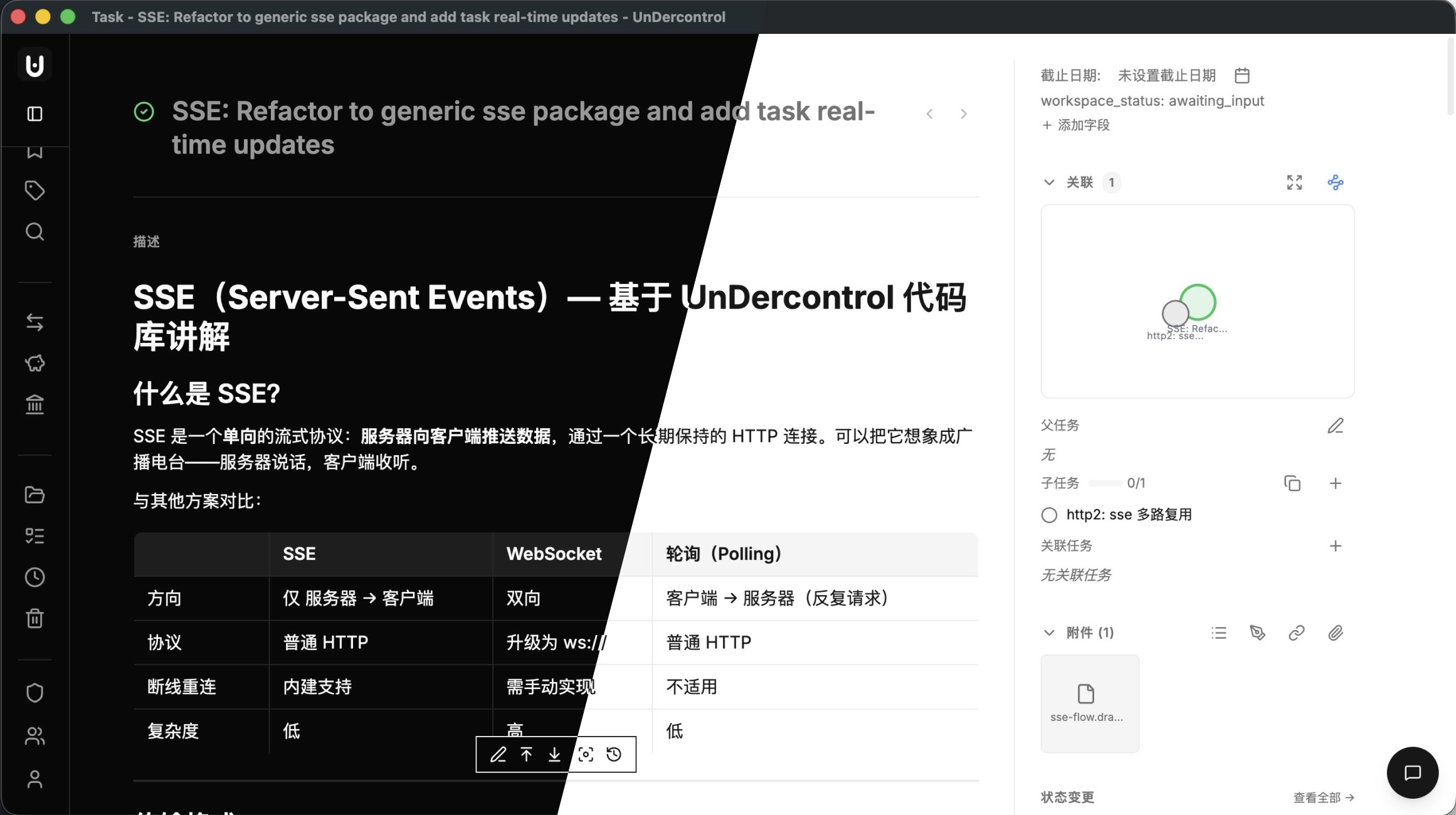
Task: Click the workspace_status: awaiting_input field
Action: (1153, 101)
